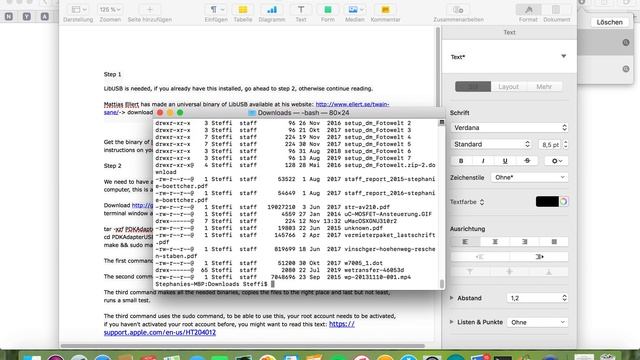Open the Standard font style dropdown

point(492,144)
